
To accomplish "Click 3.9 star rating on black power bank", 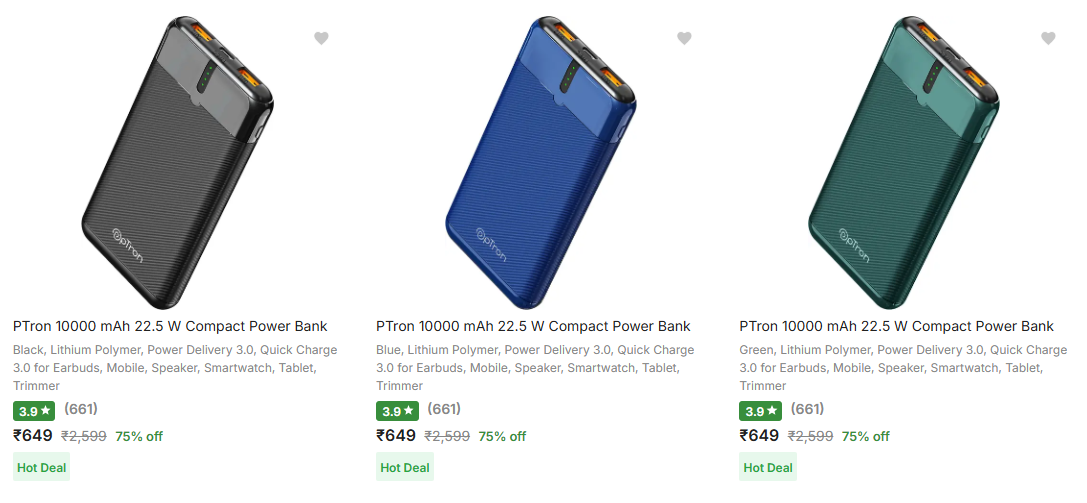I will [x=34, y=411].
